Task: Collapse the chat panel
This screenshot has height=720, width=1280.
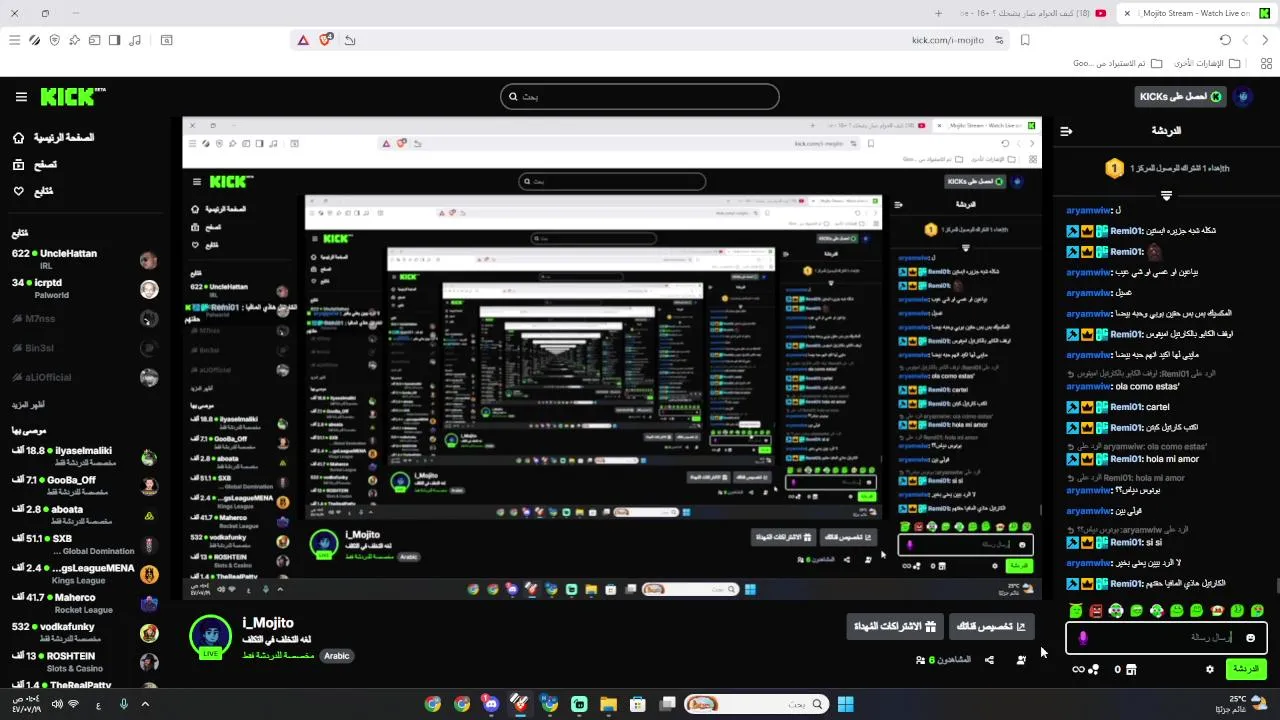Action: point(1067,131)
